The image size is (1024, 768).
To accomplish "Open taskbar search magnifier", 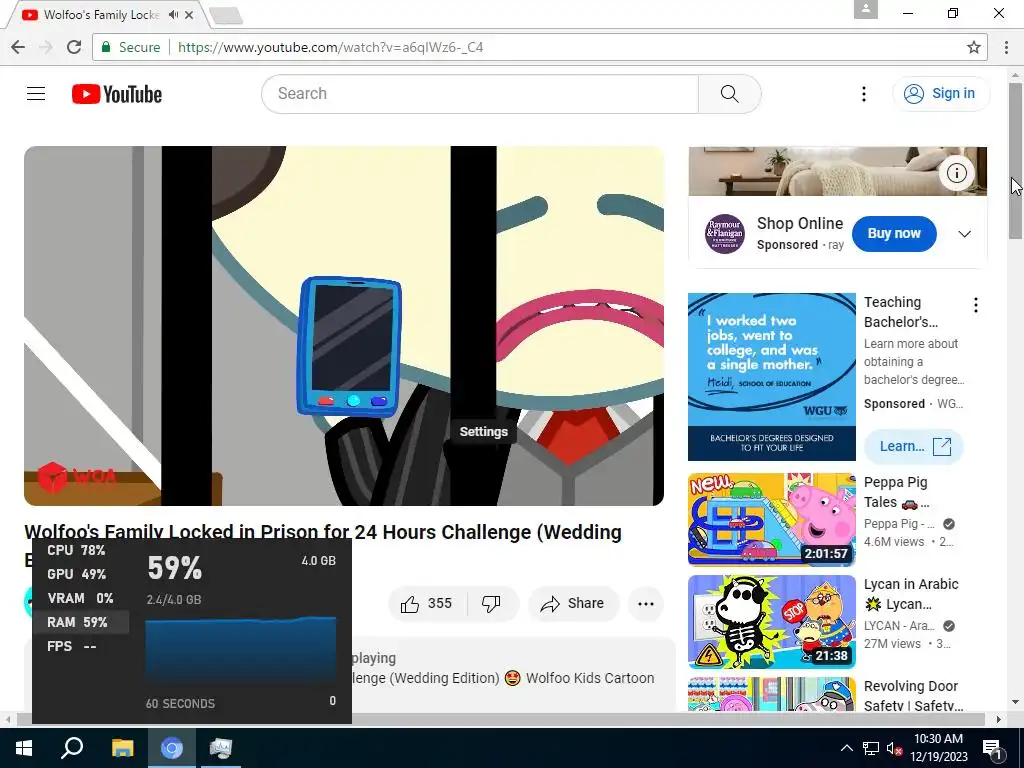I will [x=72, y=748].
